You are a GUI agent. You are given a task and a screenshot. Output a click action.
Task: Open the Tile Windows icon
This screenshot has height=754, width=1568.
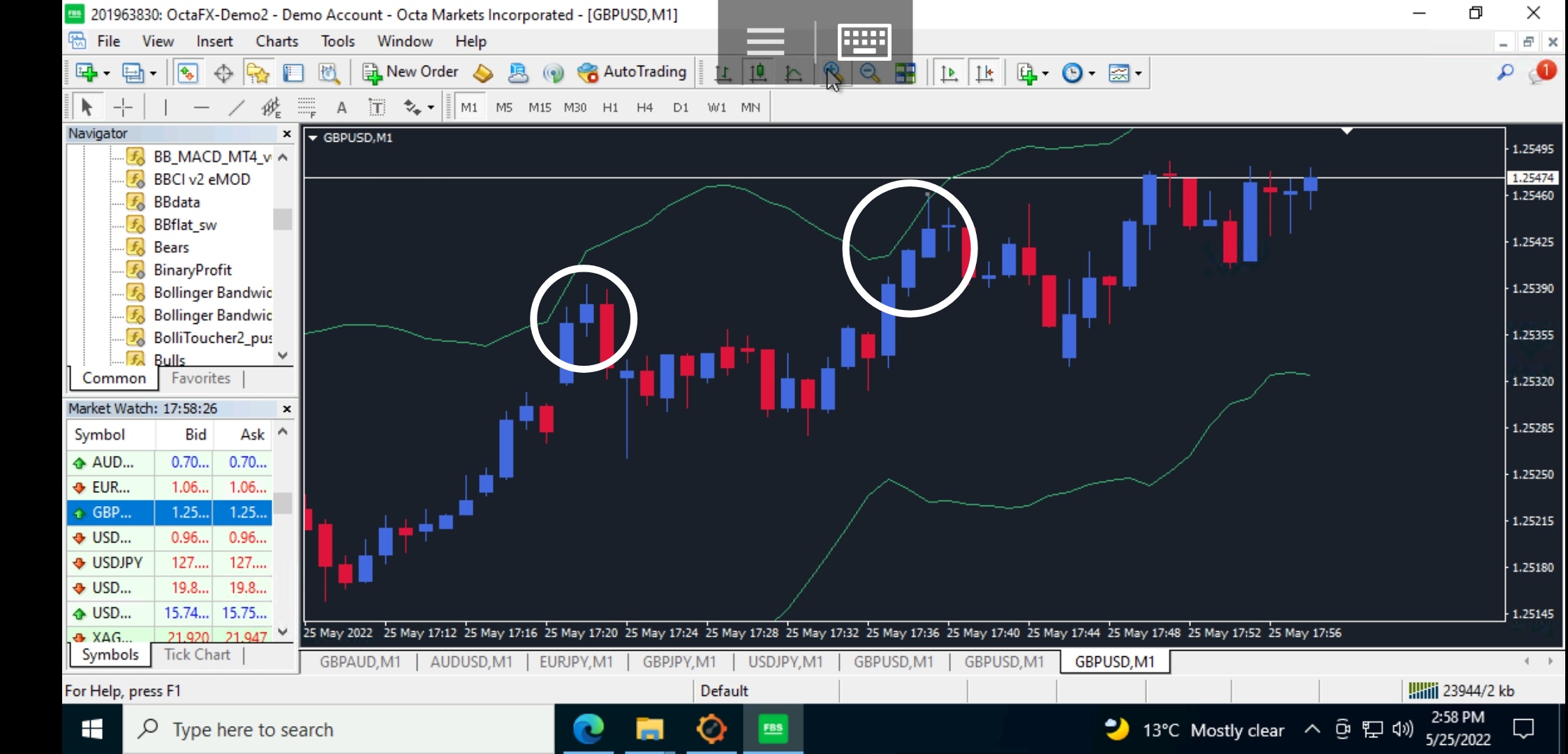coord(905,73)
